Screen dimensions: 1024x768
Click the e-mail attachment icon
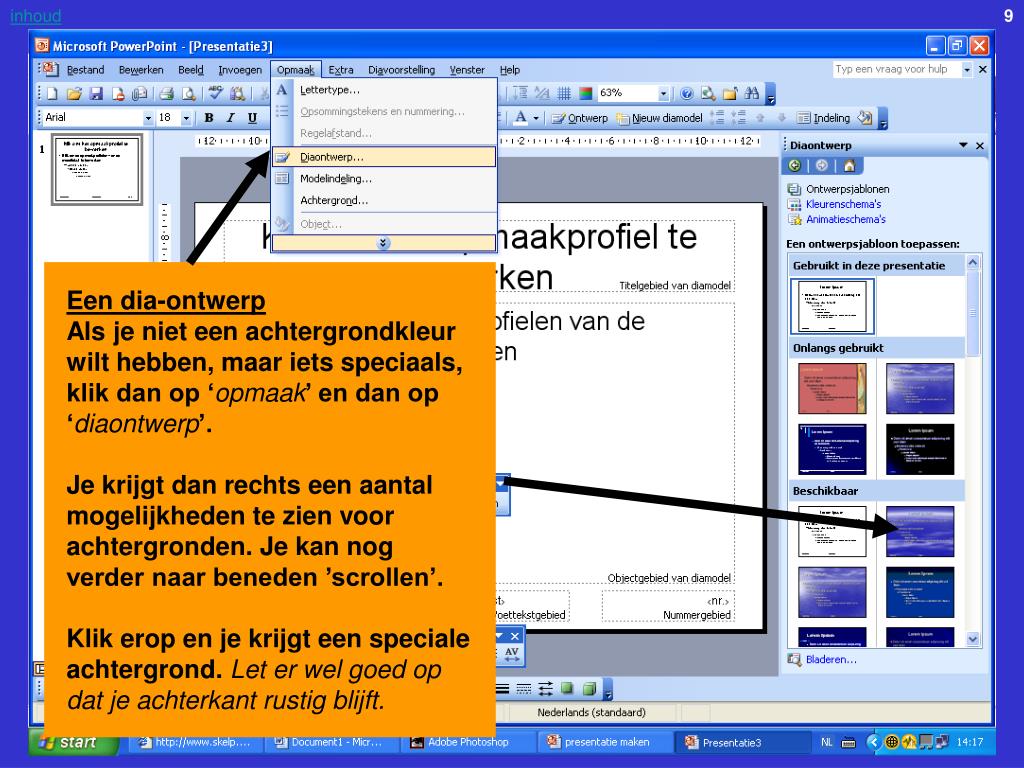point(140,94)
